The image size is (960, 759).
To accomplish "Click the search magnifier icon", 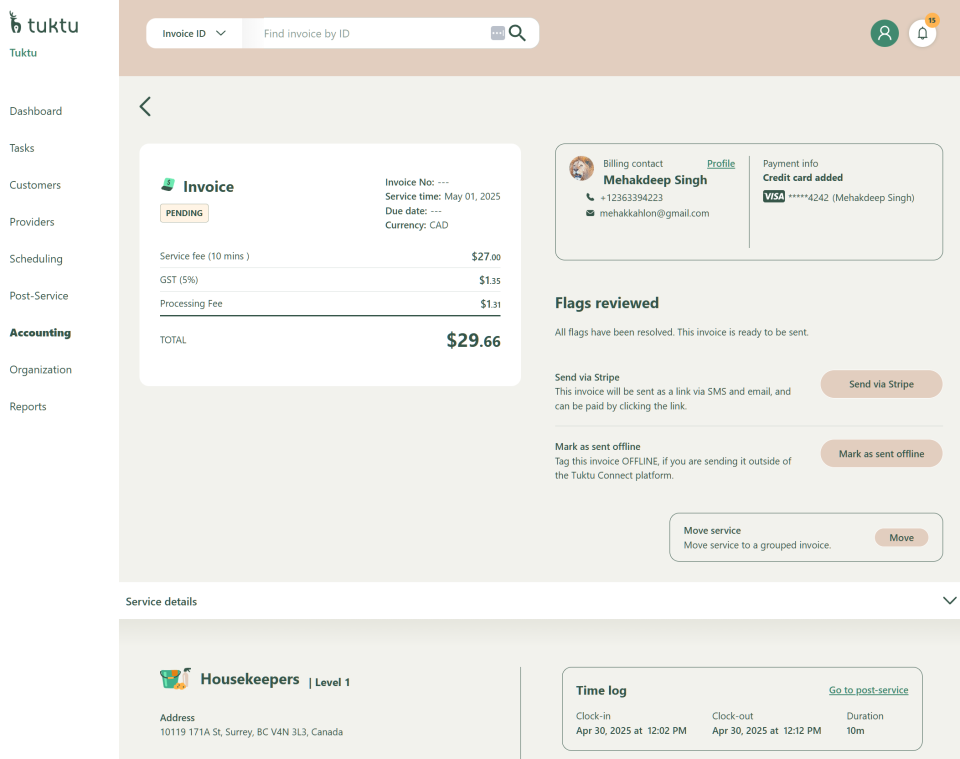I will point(517,33).
